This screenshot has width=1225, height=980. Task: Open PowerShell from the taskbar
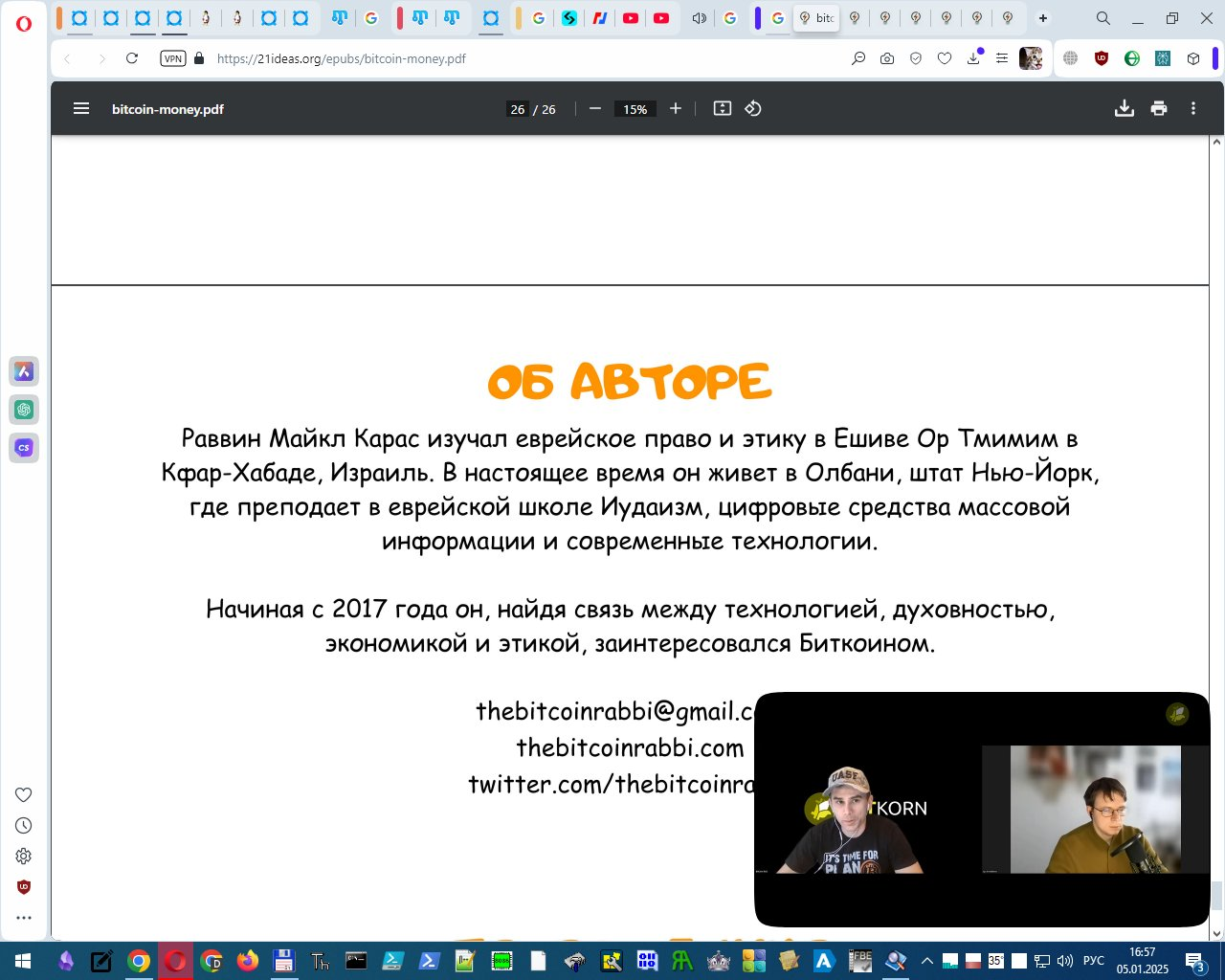point(429,961)
